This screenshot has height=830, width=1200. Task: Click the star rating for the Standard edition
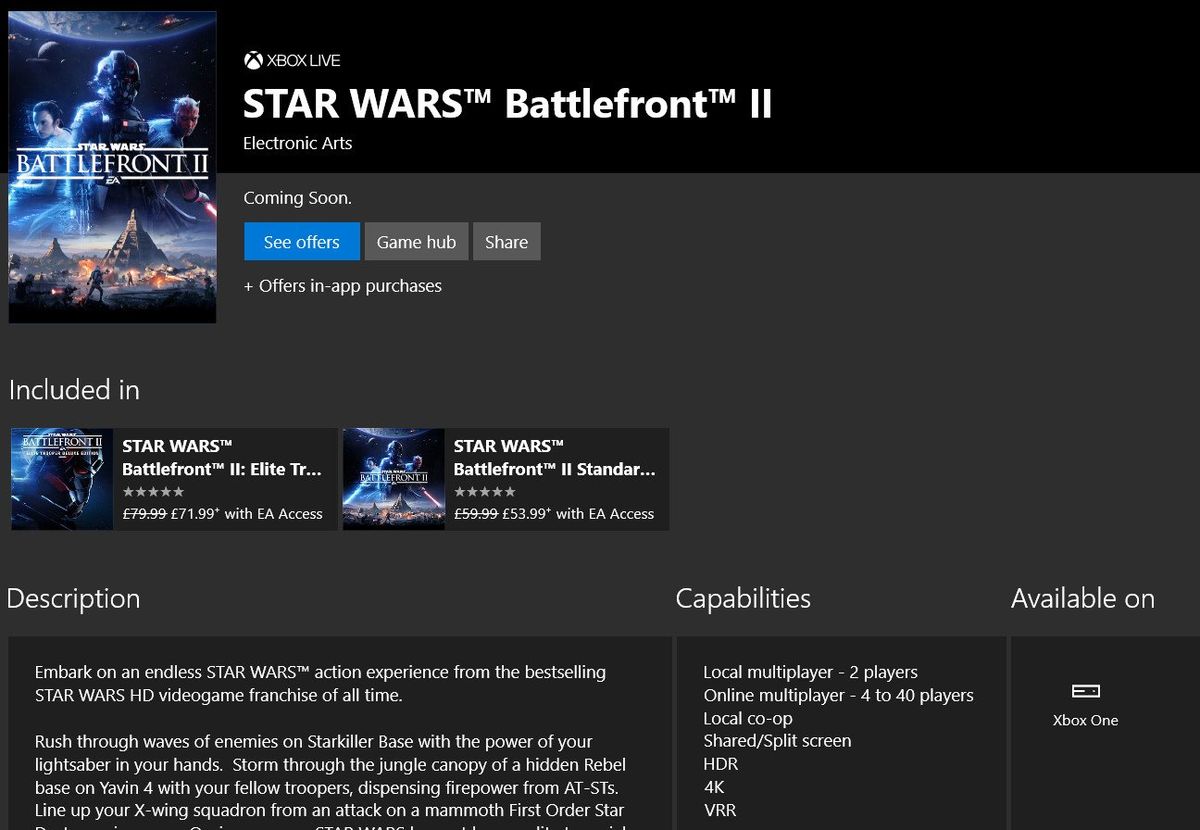(484, 491)
